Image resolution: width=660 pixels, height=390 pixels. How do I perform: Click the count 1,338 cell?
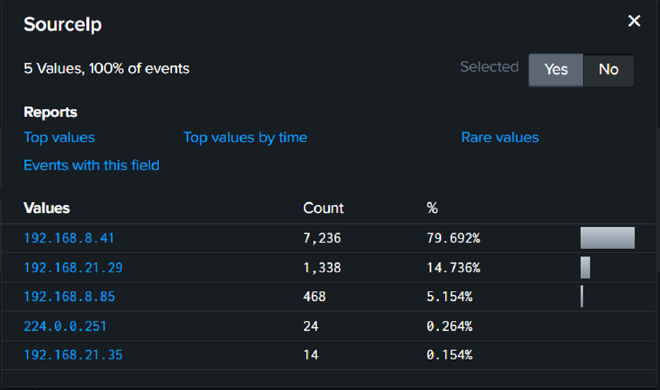coord(322,268)
